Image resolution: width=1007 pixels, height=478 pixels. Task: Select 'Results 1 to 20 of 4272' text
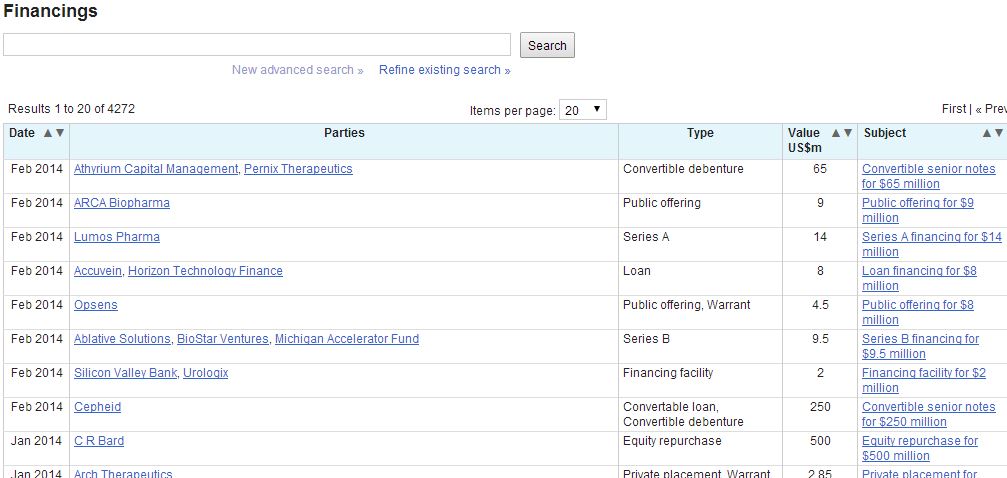71,109
